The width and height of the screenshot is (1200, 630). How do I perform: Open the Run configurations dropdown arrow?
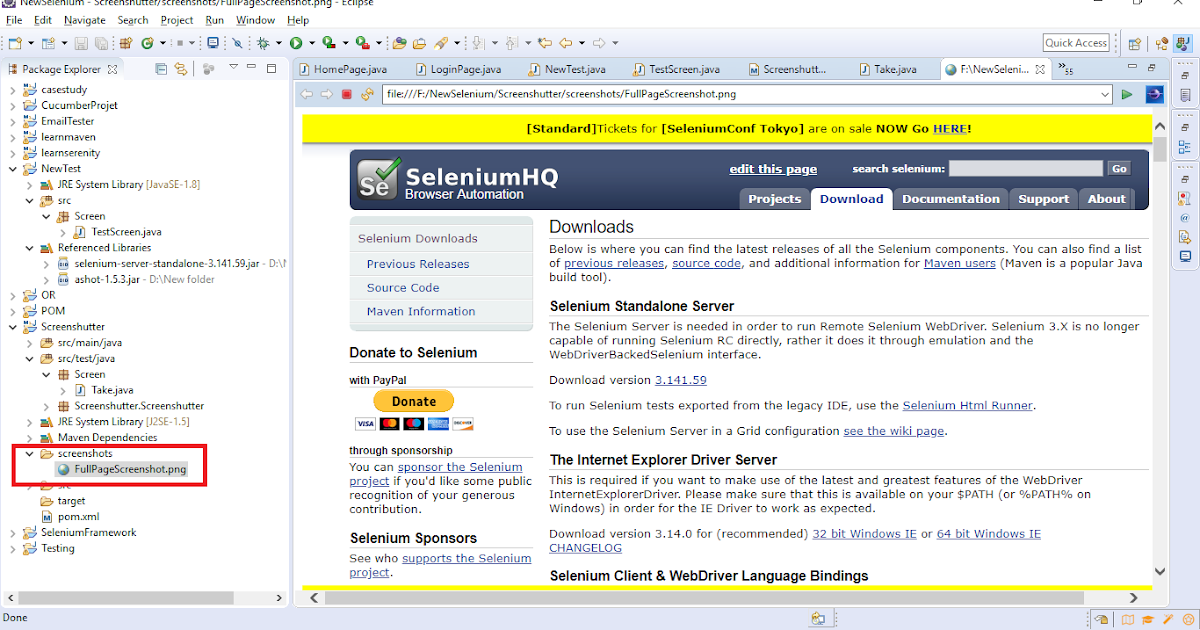tap(312, 43)
